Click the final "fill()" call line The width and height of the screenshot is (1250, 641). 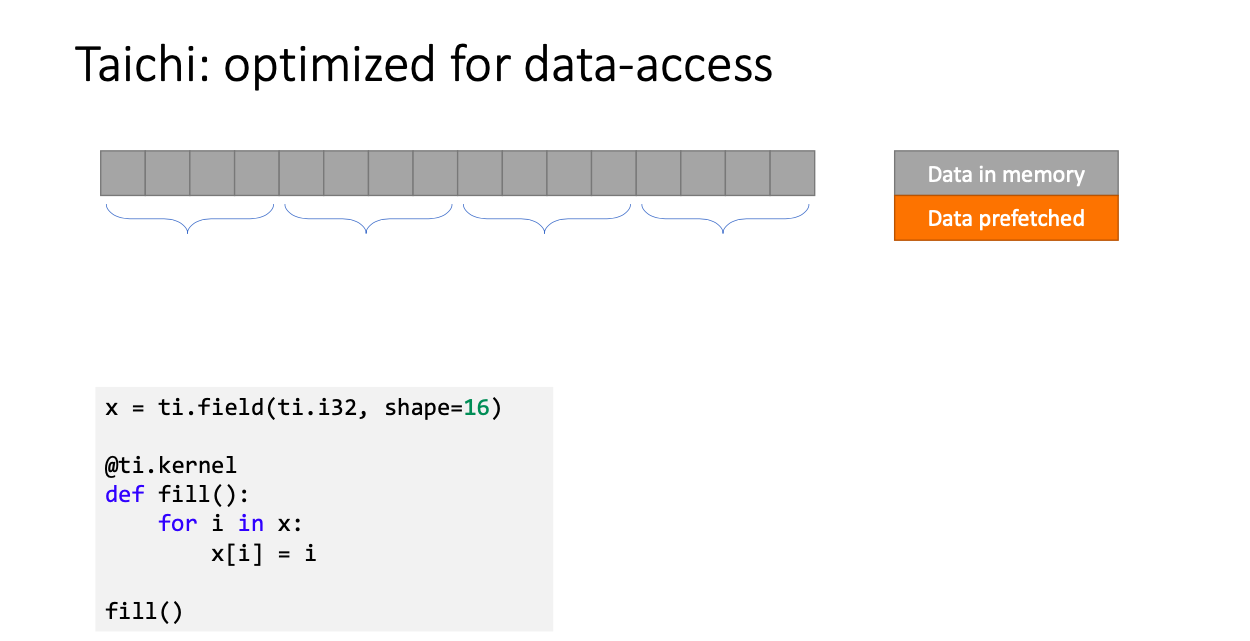pyautogui.click(x=145, y=609)
